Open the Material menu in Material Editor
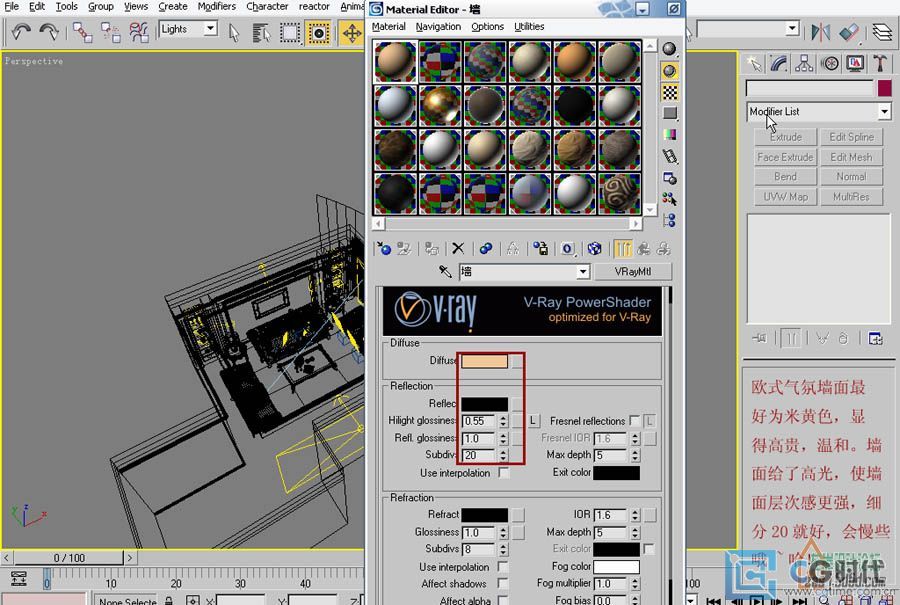The image size is (900, 605). click(389, 26)
